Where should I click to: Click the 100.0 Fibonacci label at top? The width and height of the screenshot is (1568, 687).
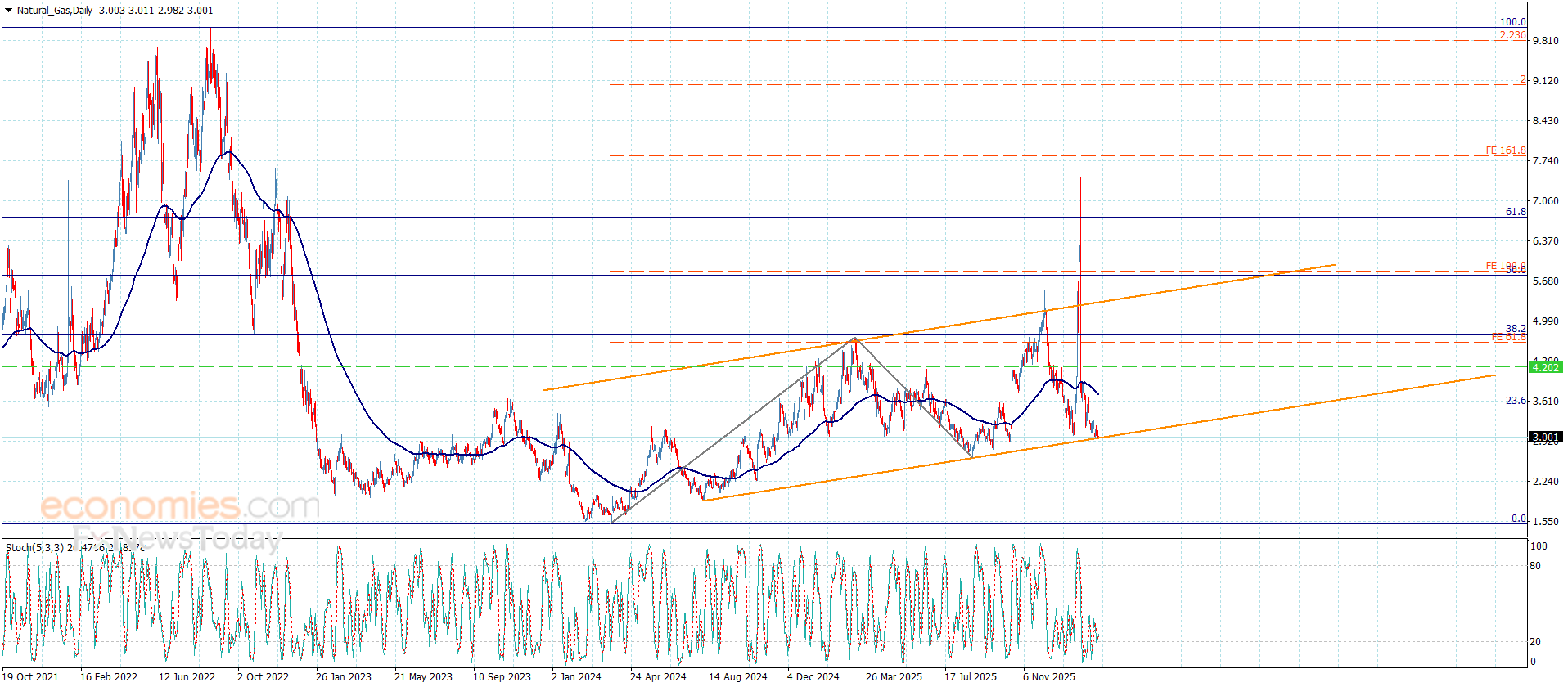pos(1512,22)
